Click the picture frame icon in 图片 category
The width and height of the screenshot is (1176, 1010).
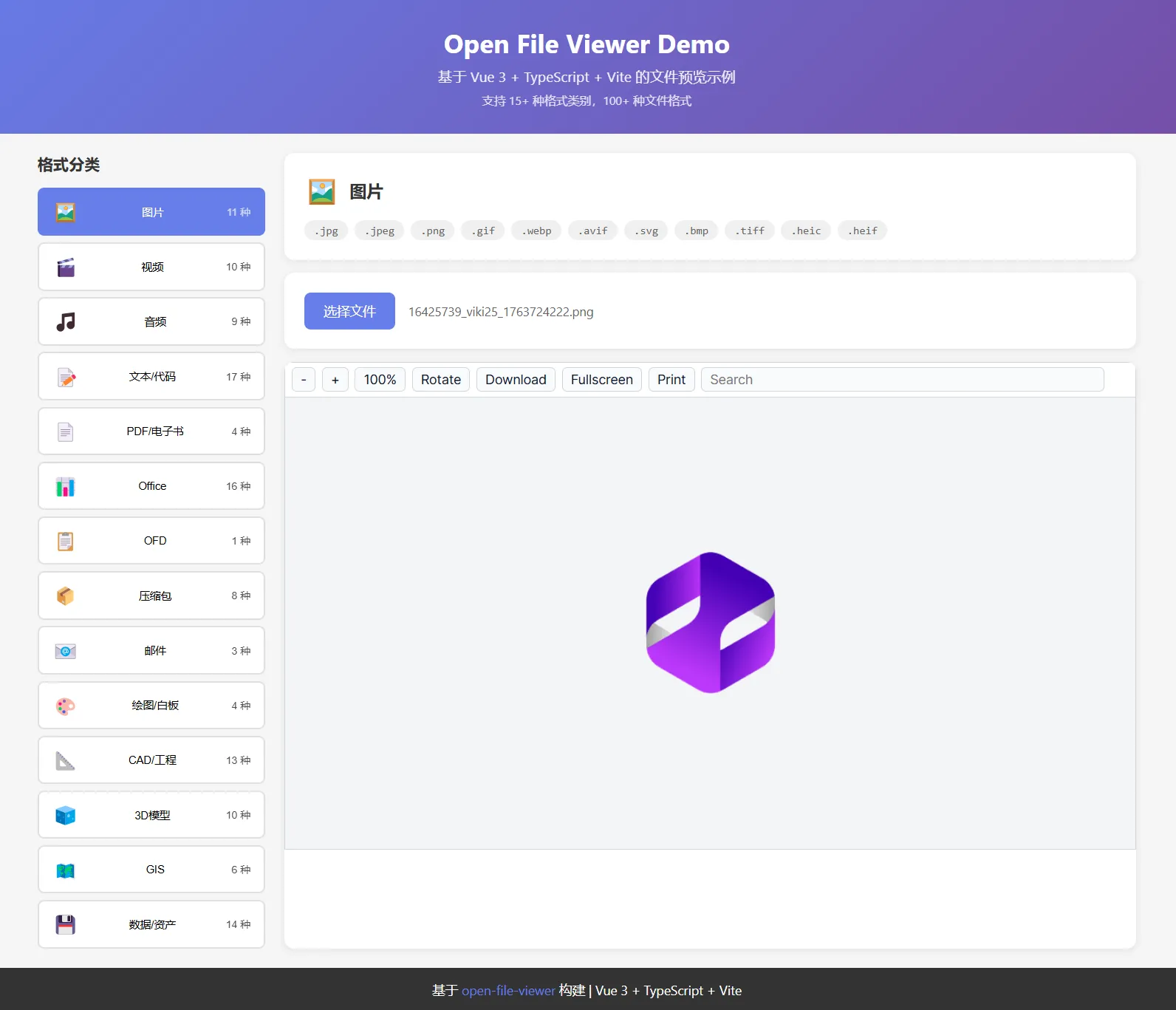tap(66, 212)
